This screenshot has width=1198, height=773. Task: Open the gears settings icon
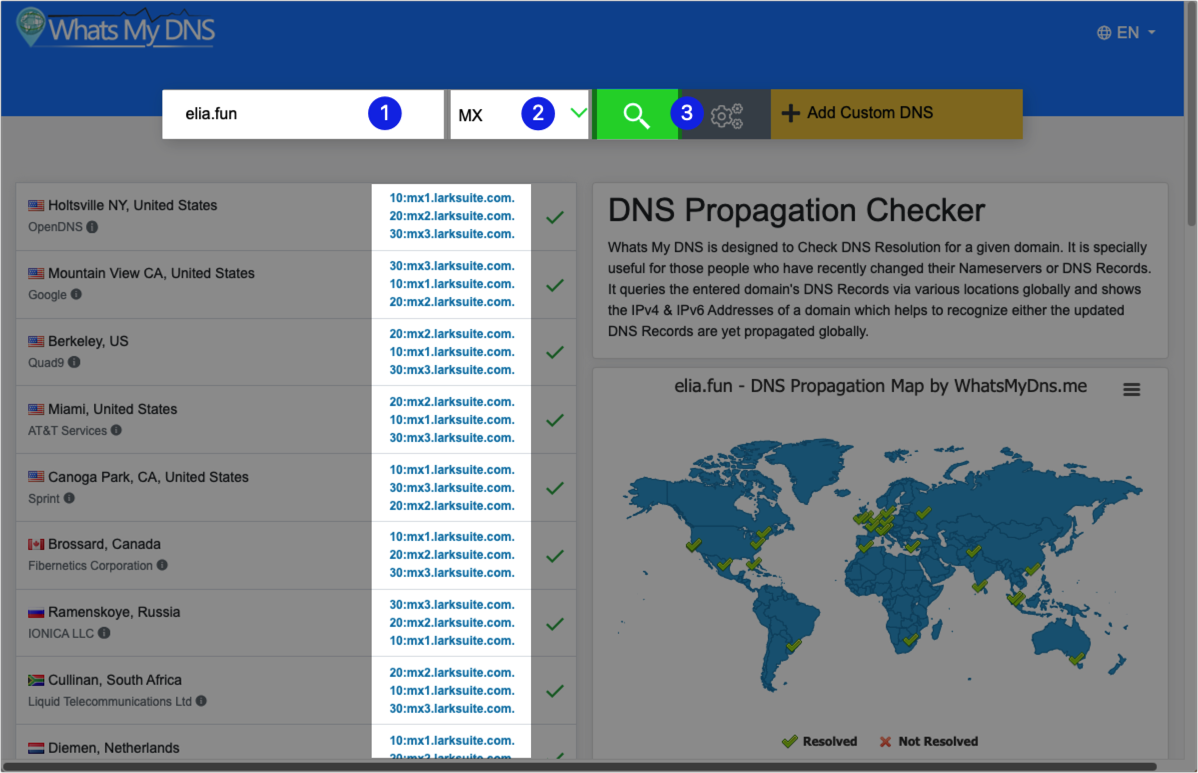coord(727,115)
